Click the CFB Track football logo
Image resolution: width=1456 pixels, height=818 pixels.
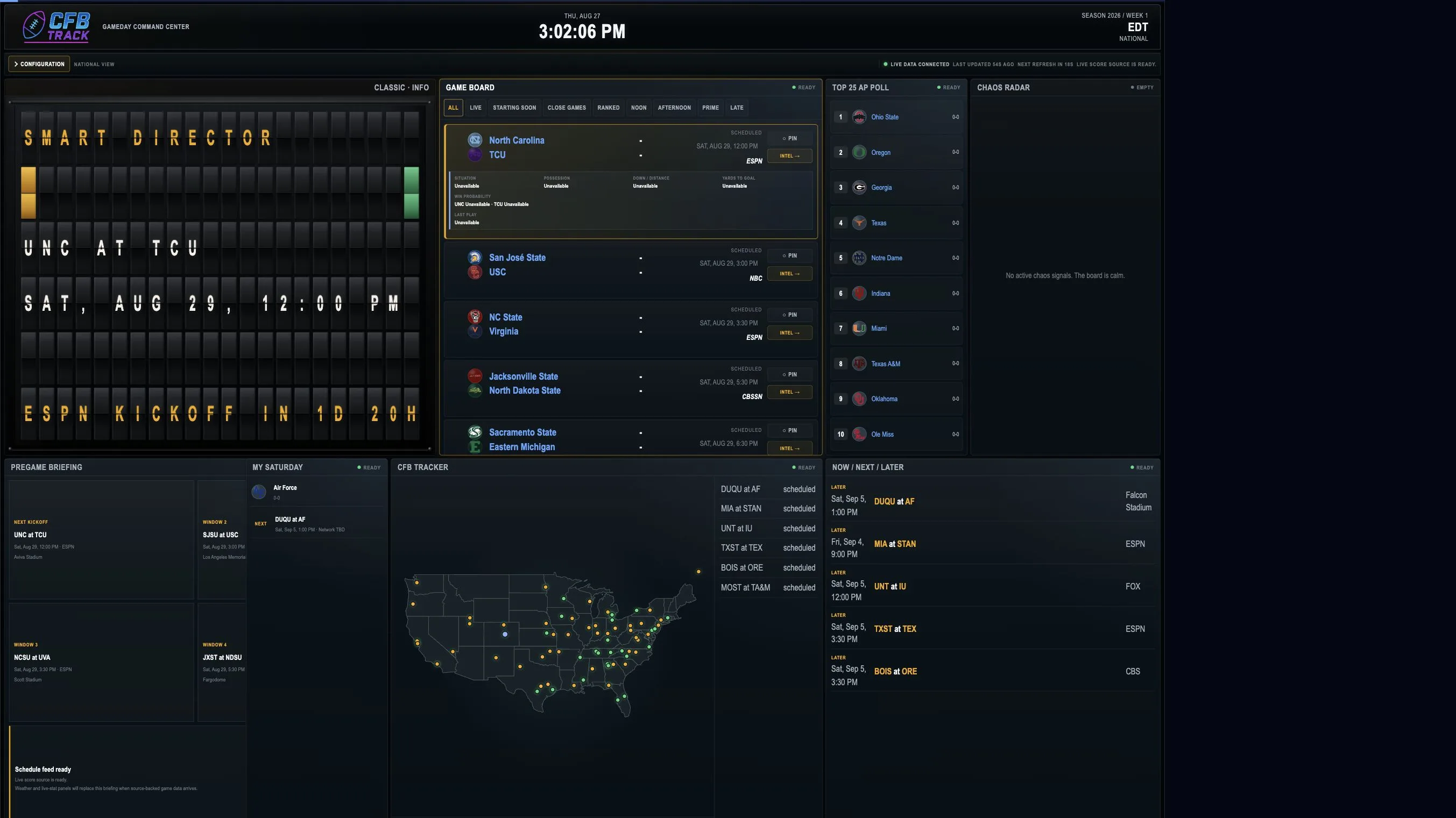coord(56,26)
